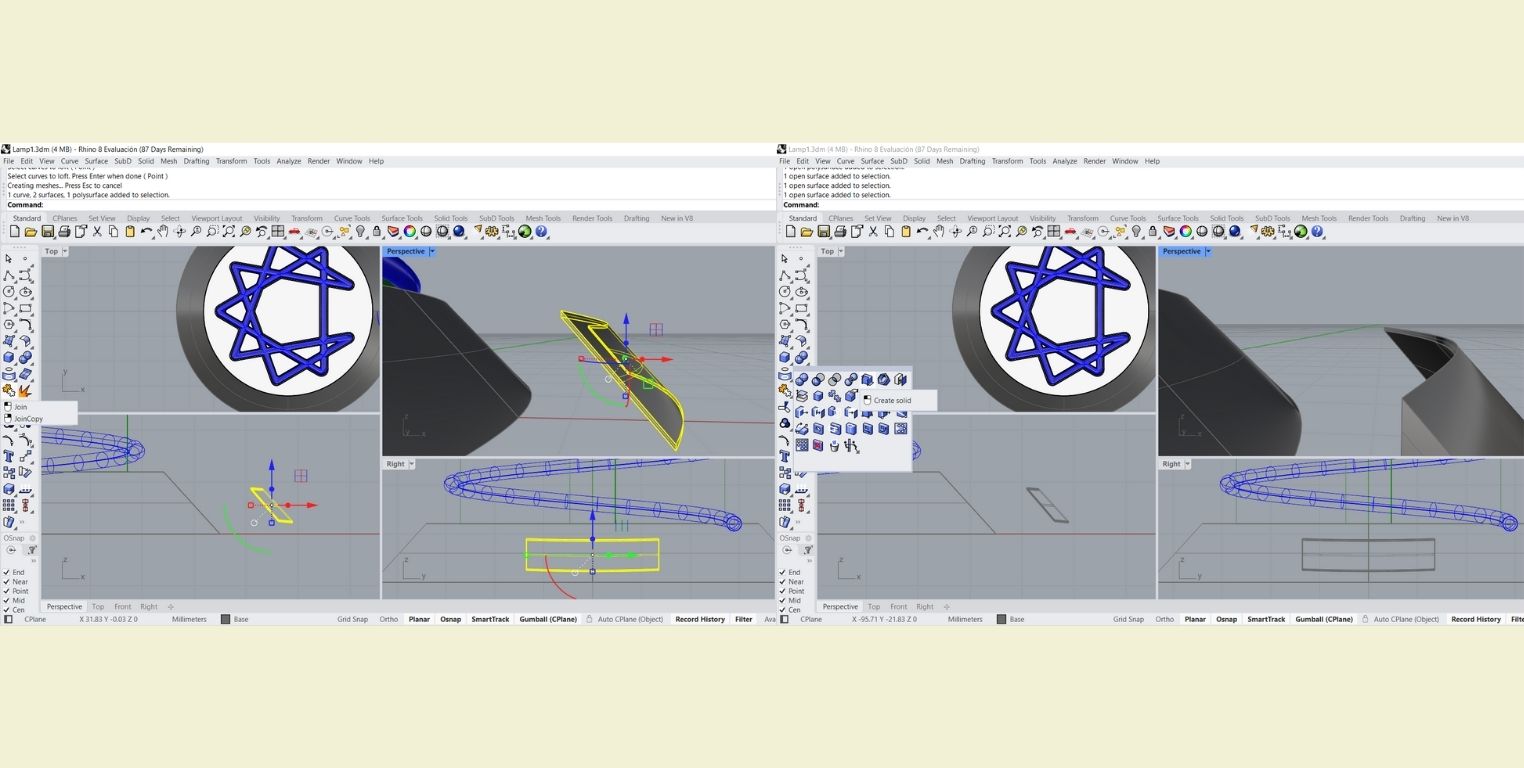Toggle SmartTrack in right Rhino status bar

1266,619
